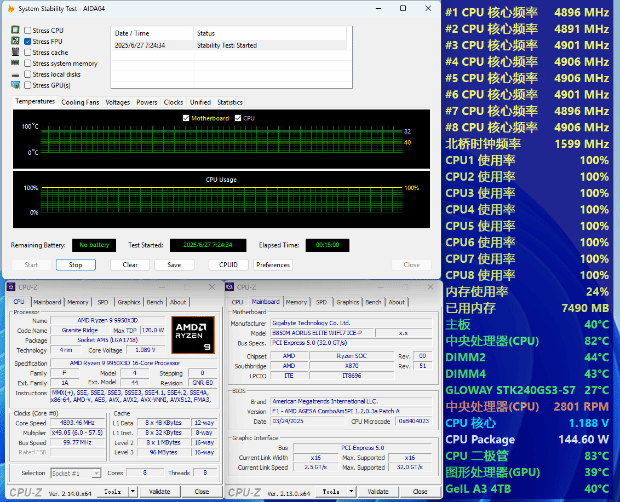Viewport: 620px width, 502px height.
Task: Open Tools dropdown arrow in left CPU-Z
Action: coord(133,491)
